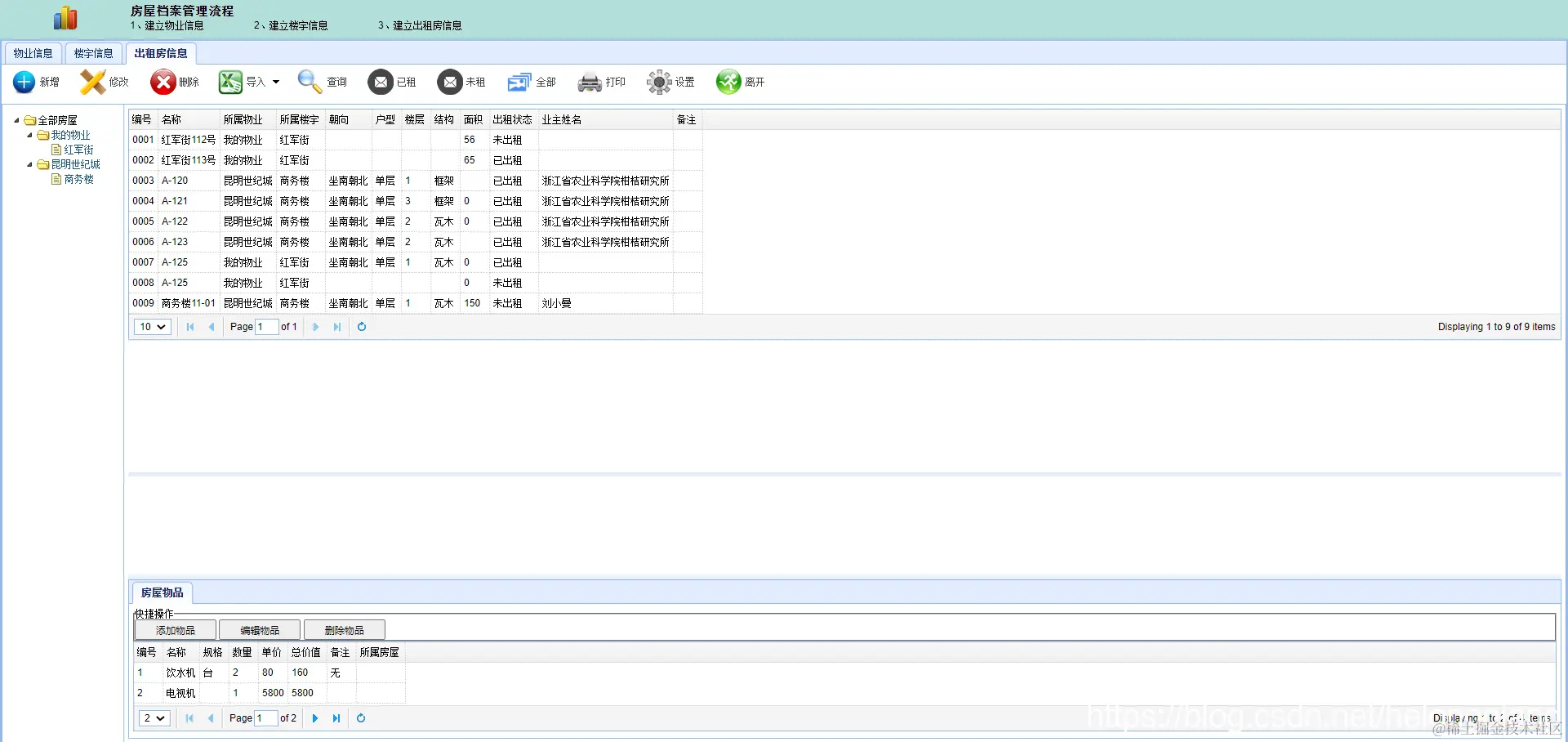Click the 新增 (add) plus icon
The height and width of the screenshot is (742, 1568).
coord(24,82)
